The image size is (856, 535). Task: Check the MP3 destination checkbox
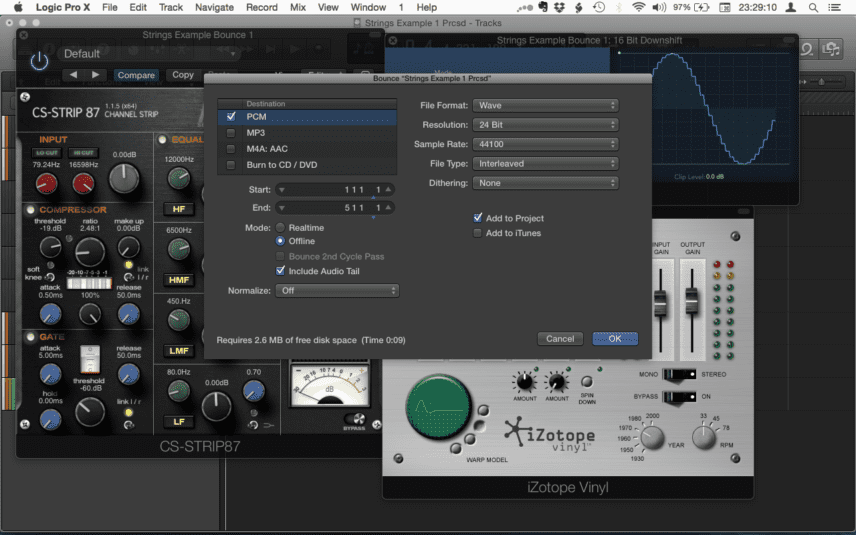[231, 133]
